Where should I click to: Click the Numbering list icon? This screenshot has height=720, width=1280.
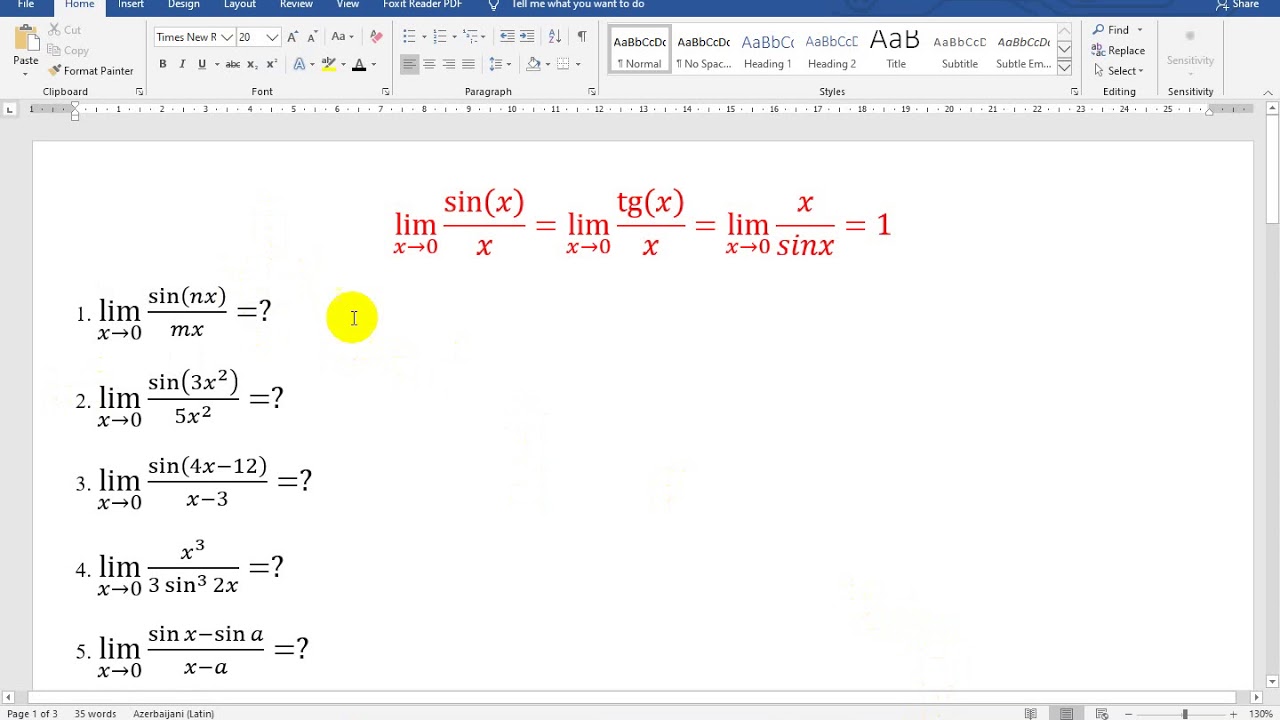[440, 37]
